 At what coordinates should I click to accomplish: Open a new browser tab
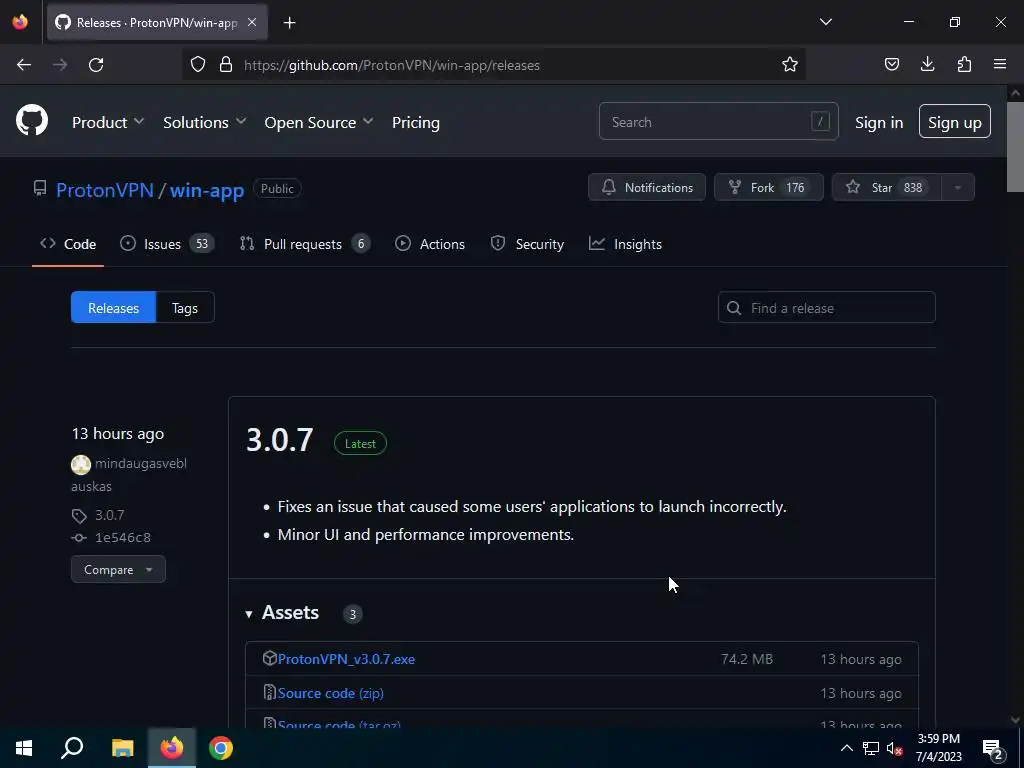click(290, 23)
